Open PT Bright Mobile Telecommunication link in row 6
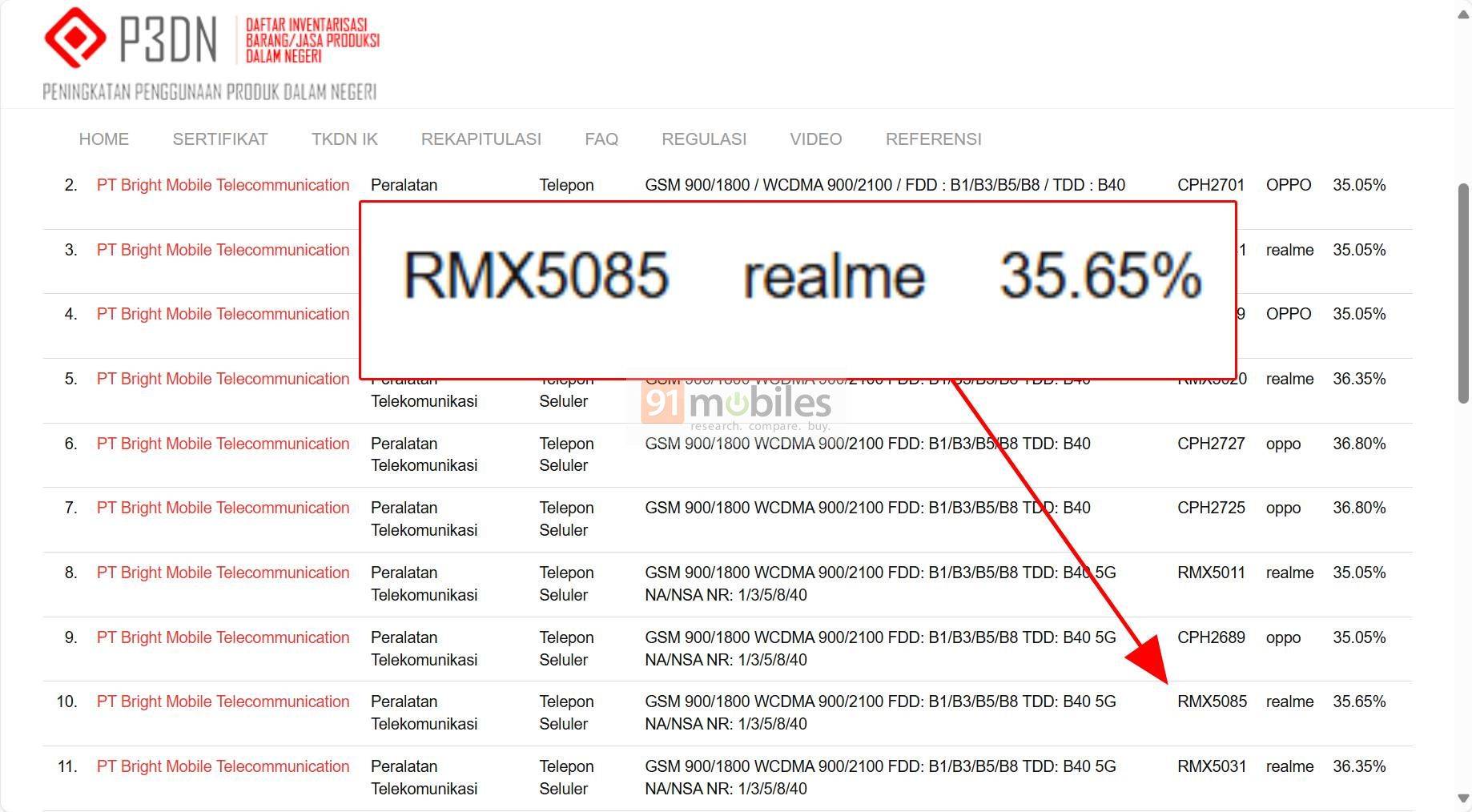Screen dimensions: 1472x812 click(x=223, y=444)
